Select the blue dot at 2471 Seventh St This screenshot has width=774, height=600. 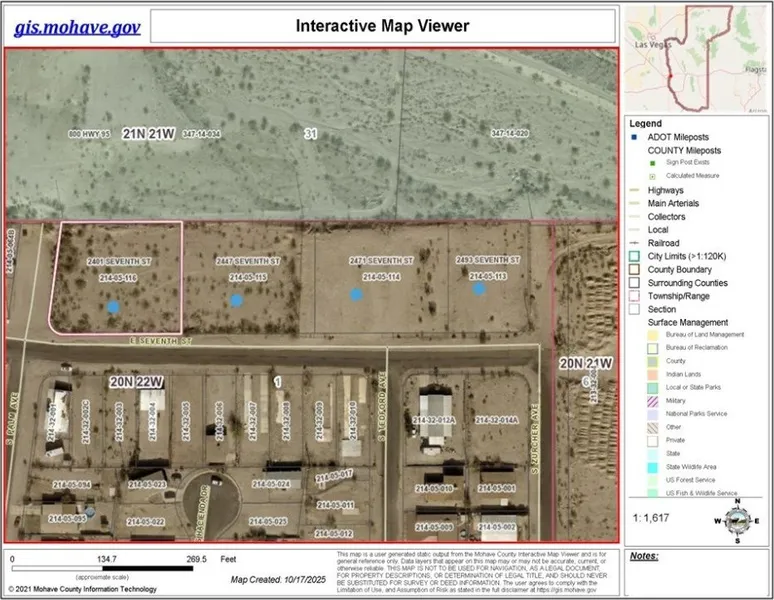tap(356, 294)
